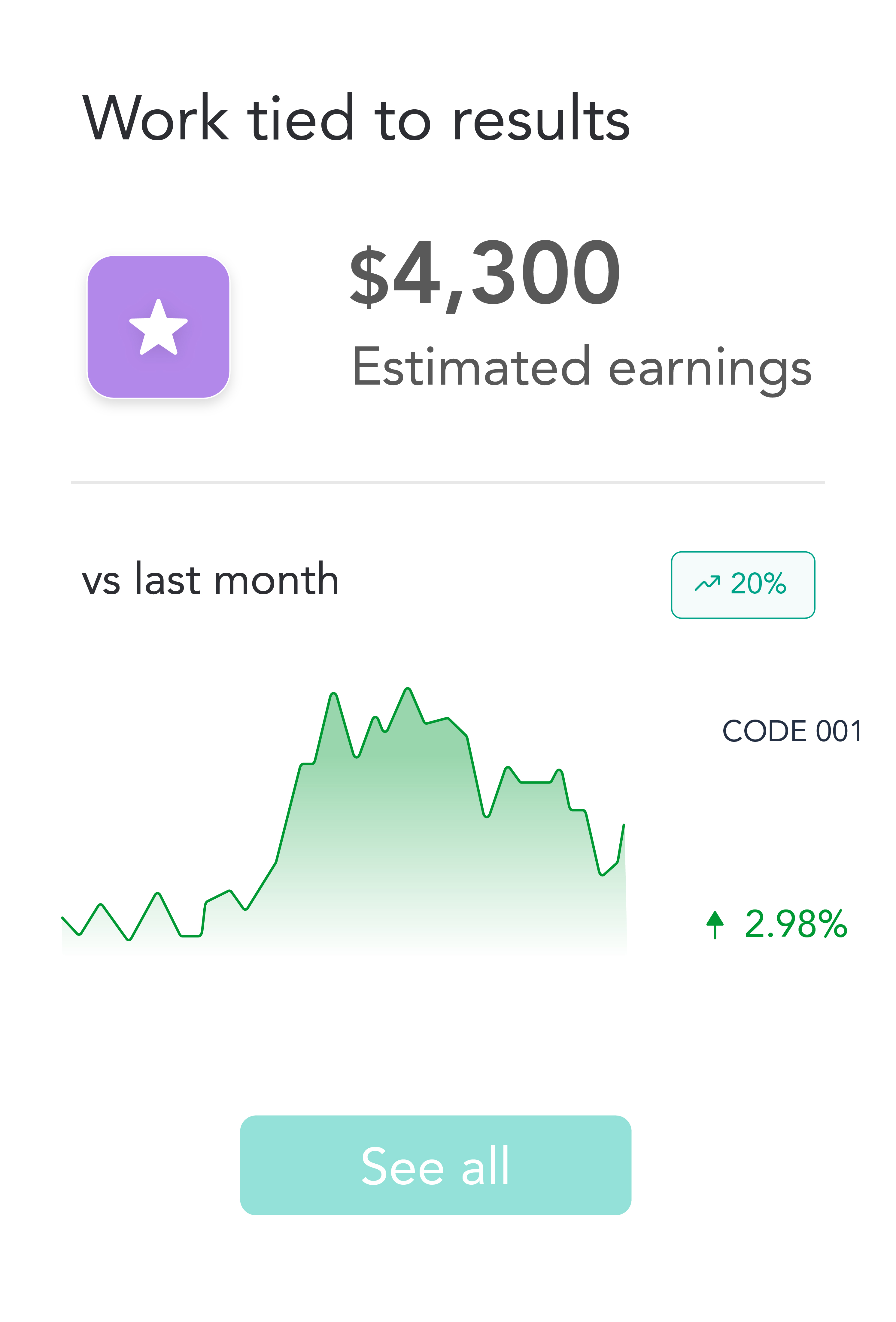896x1322 pixels.
Task: Click the word results in the heading
Action: [x=541, y=118]
